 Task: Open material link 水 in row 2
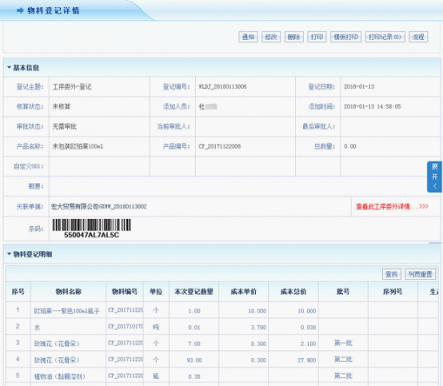pyautogui.click(x=37, y=327)
